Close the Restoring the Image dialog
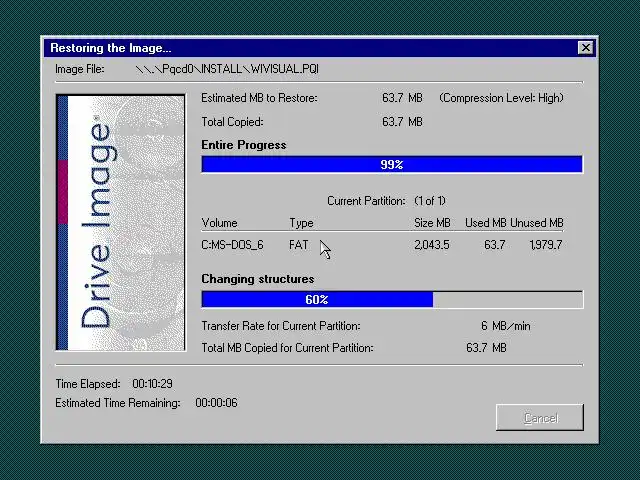Image resolution: width=640 pixels, height=480 pixels. coord(585,48)
